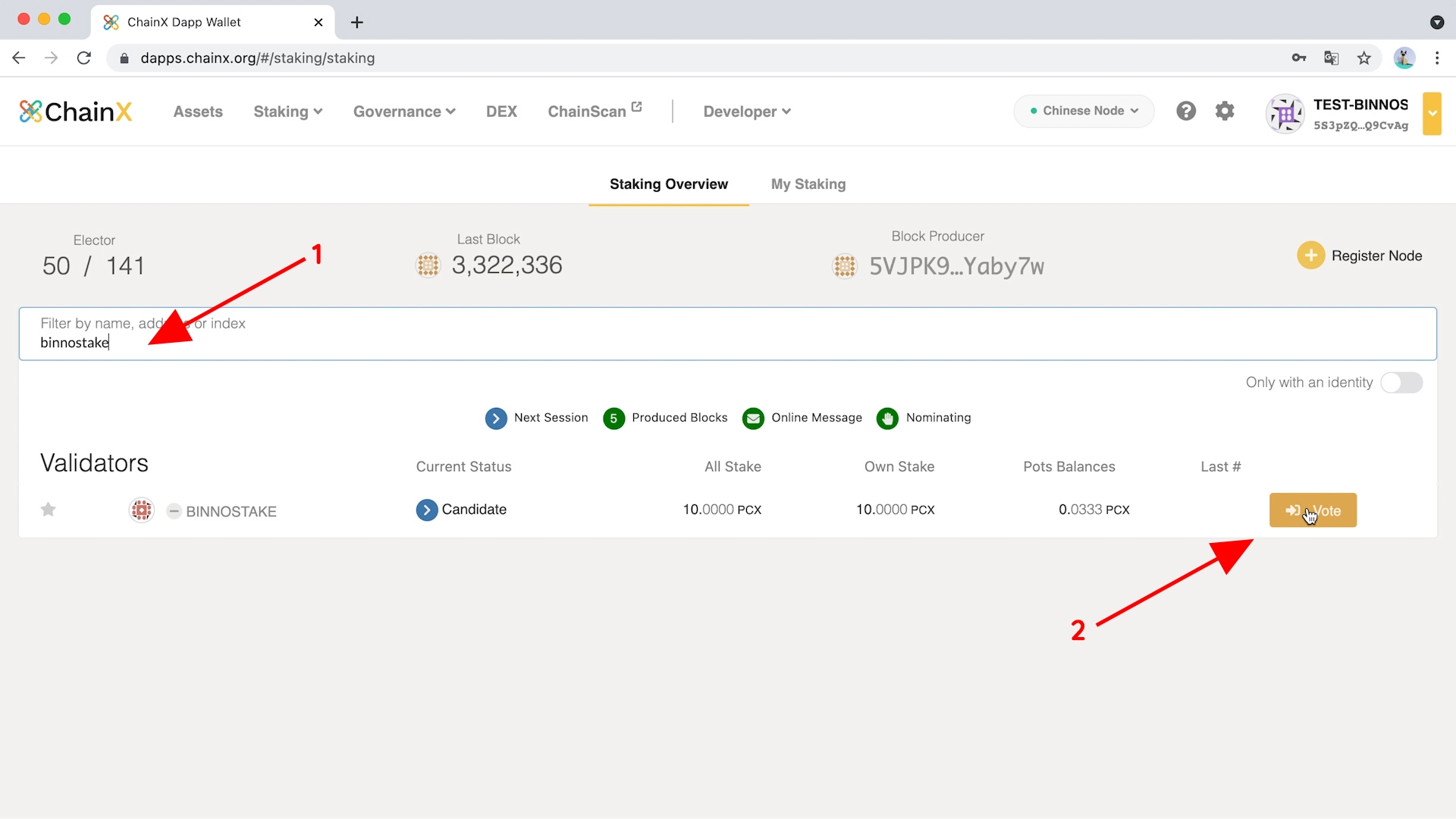Open the help question mark icon
The width and height of the screenshot is (1456, 819).
pos(1186,111)
